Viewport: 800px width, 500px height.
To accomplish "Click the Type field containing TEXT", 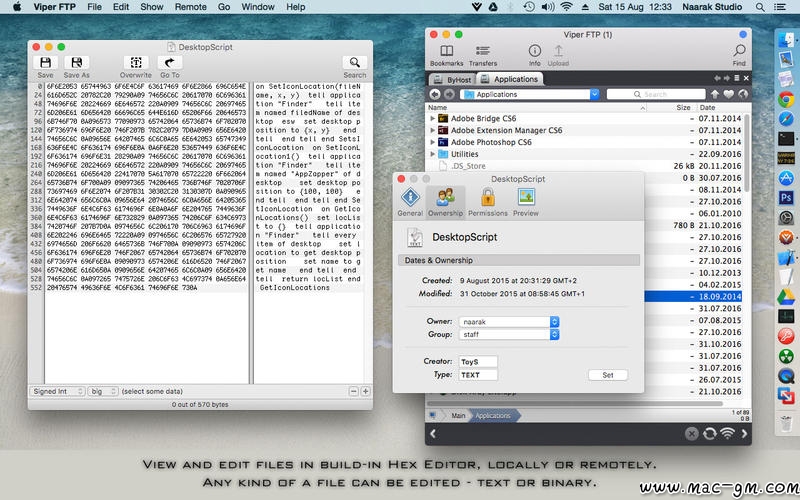I will point(478,375).
